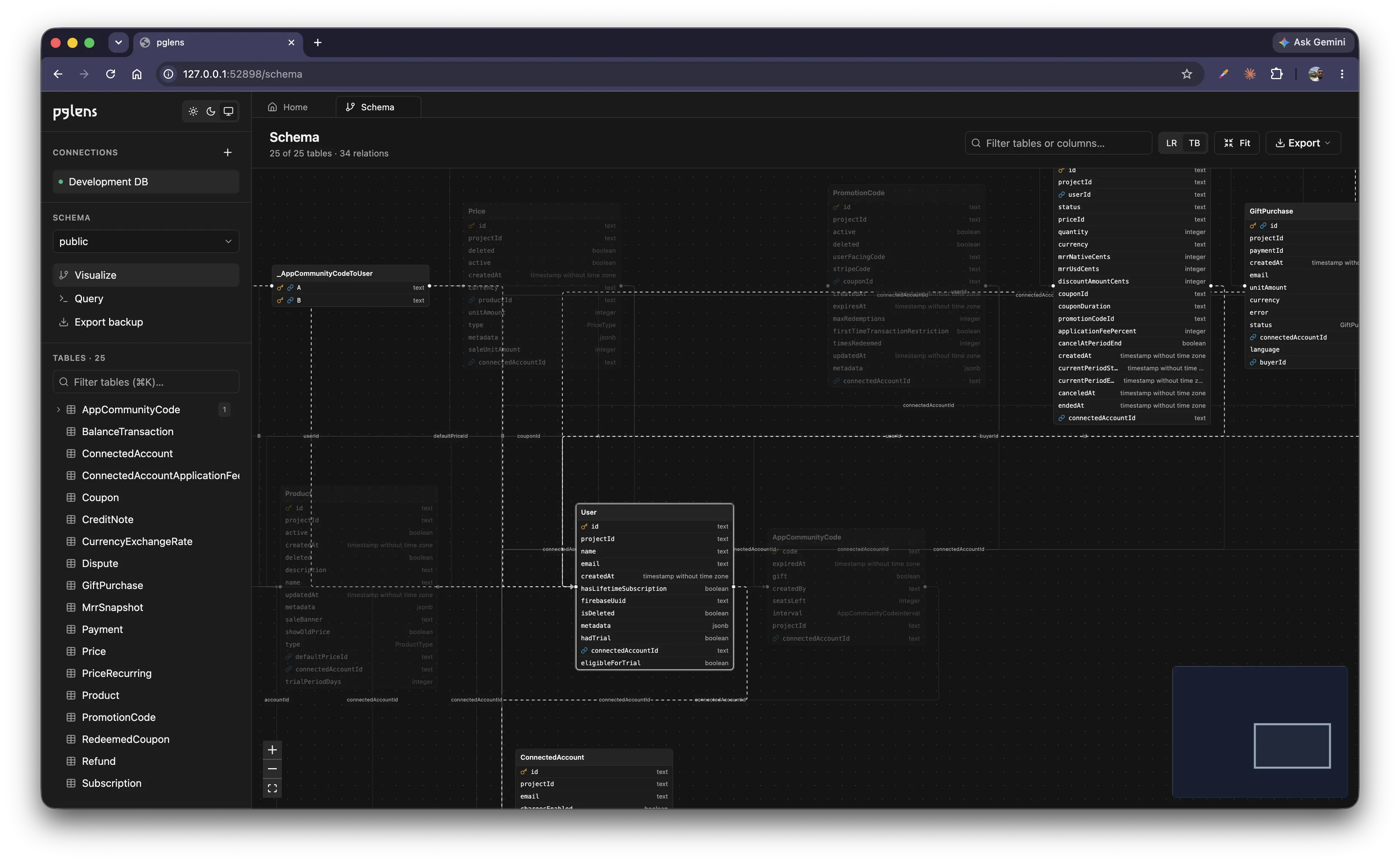Zoom in on the schema canvas
Screen dimensions: 1400x863
pos(272,750)
